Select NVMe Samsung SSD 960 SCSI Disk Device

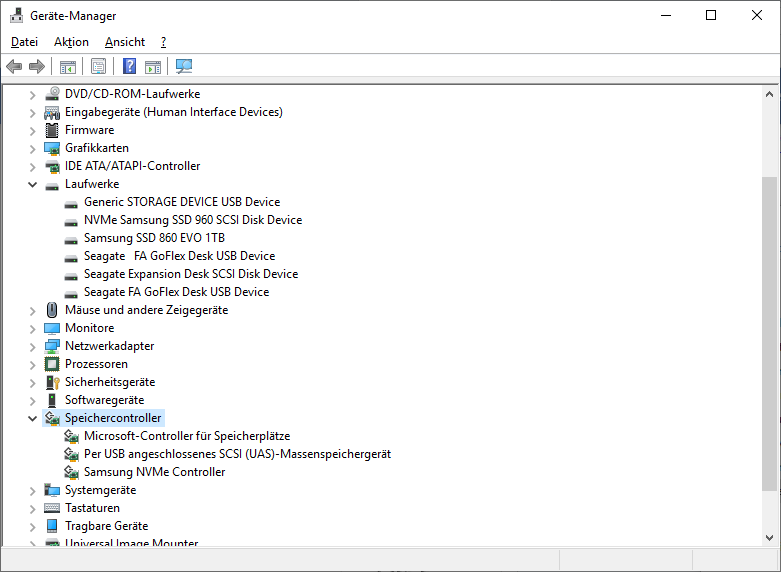point(193,220)
